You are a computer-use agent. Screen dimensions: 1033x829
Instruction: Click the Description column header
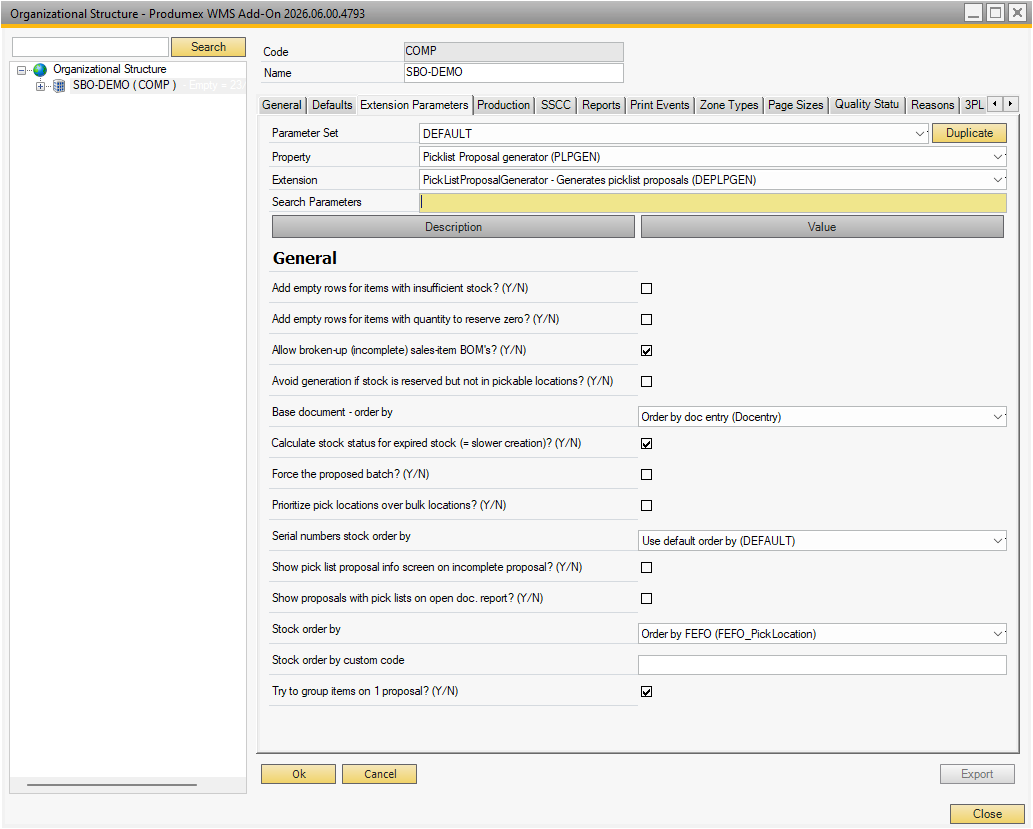point(453,227)
